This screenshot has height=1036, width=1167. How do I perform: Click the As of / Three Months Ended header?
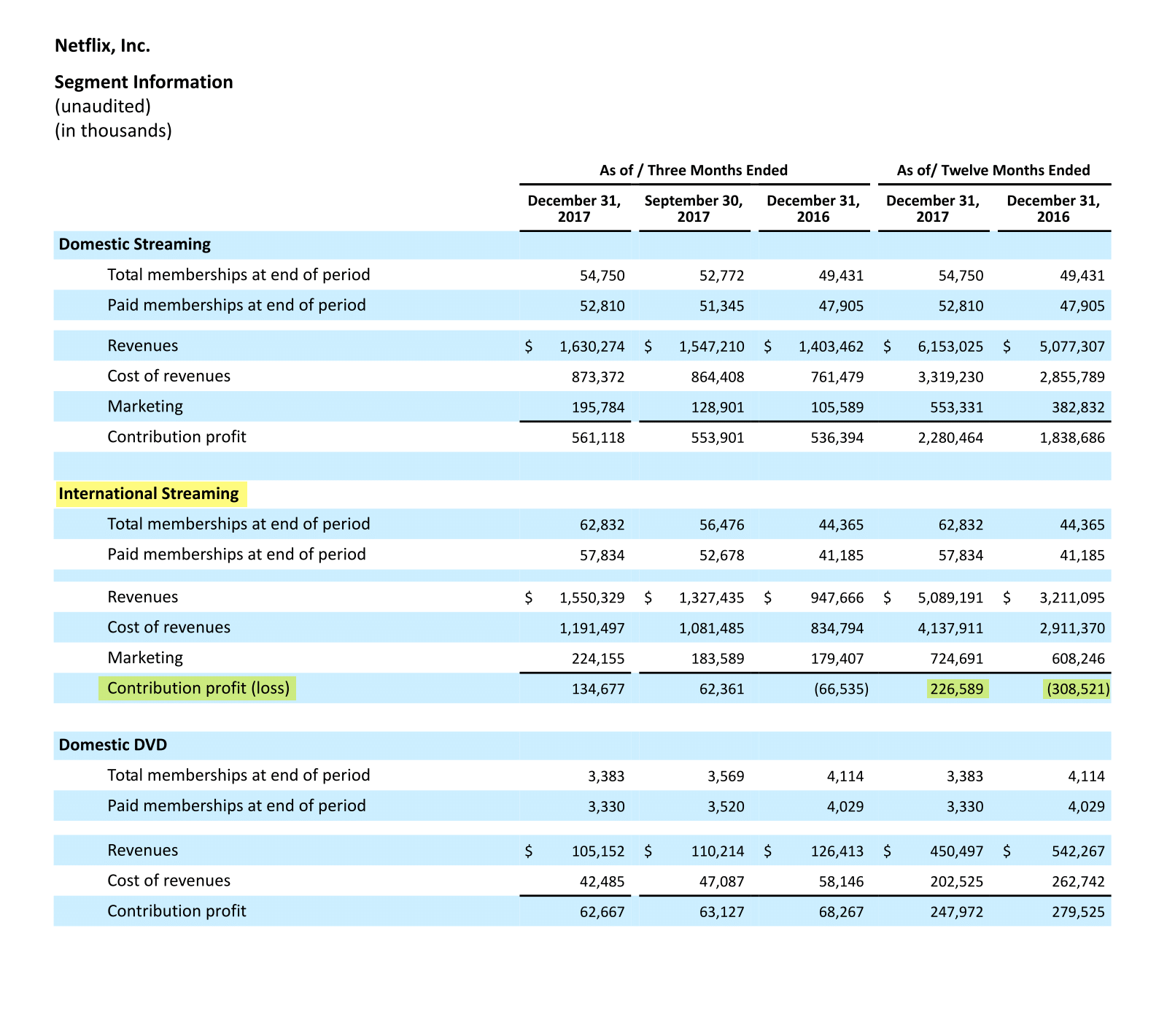tap(694, 170)
